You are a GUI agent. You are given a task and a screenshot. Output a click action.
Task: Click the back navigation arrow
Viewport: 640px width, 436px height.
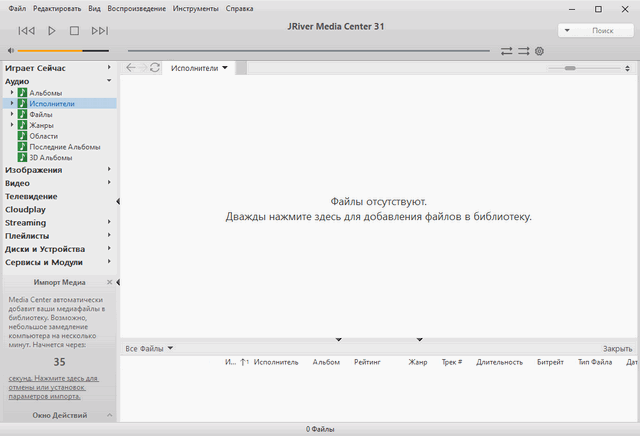(x=130, y=68)
